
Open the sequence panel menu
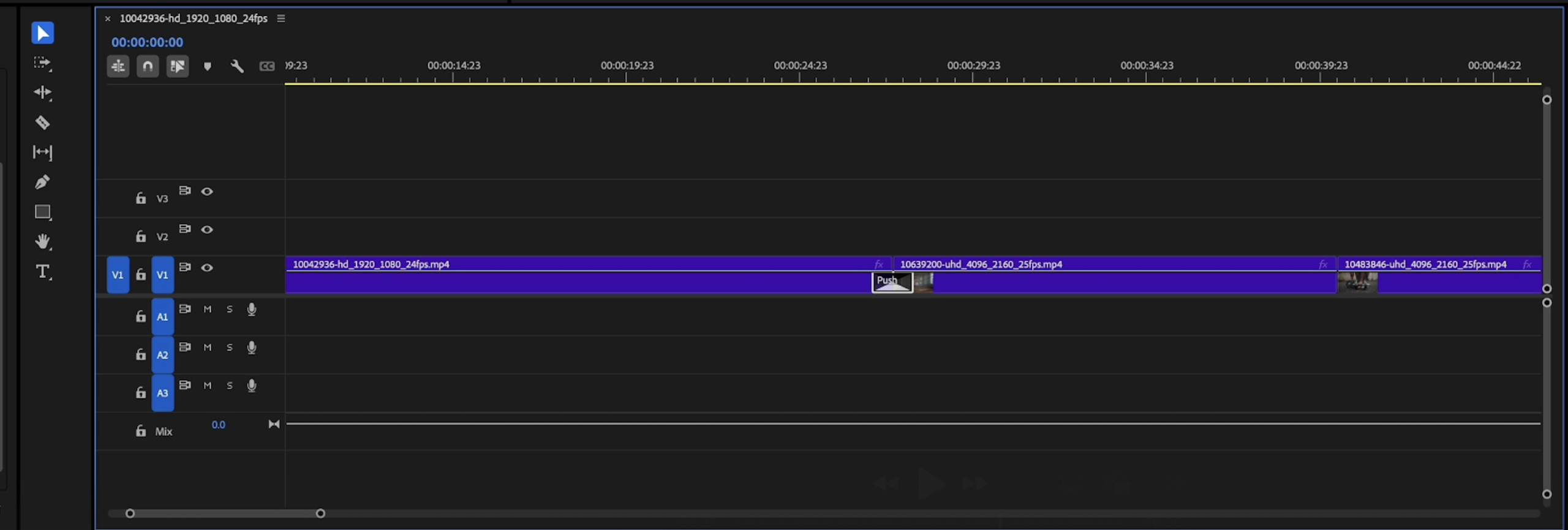click(281, 18)
